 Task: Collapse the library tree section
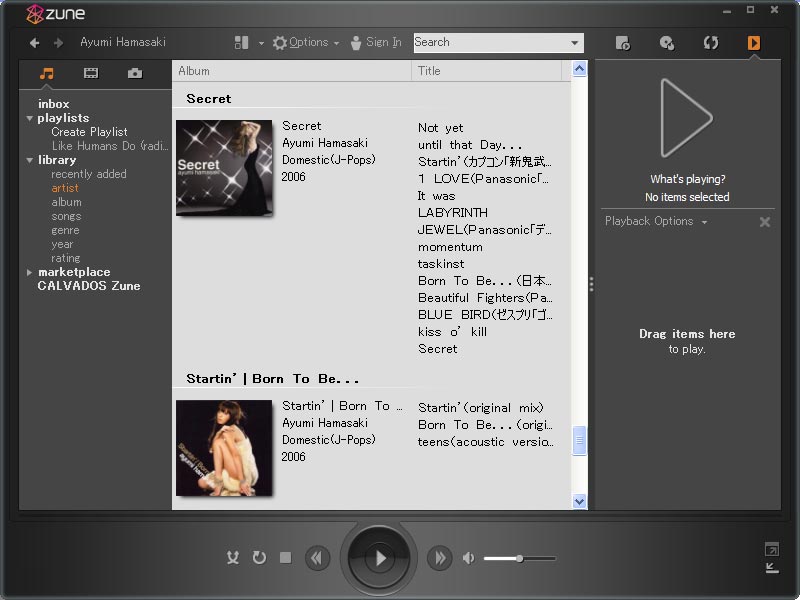coord(30,160)
